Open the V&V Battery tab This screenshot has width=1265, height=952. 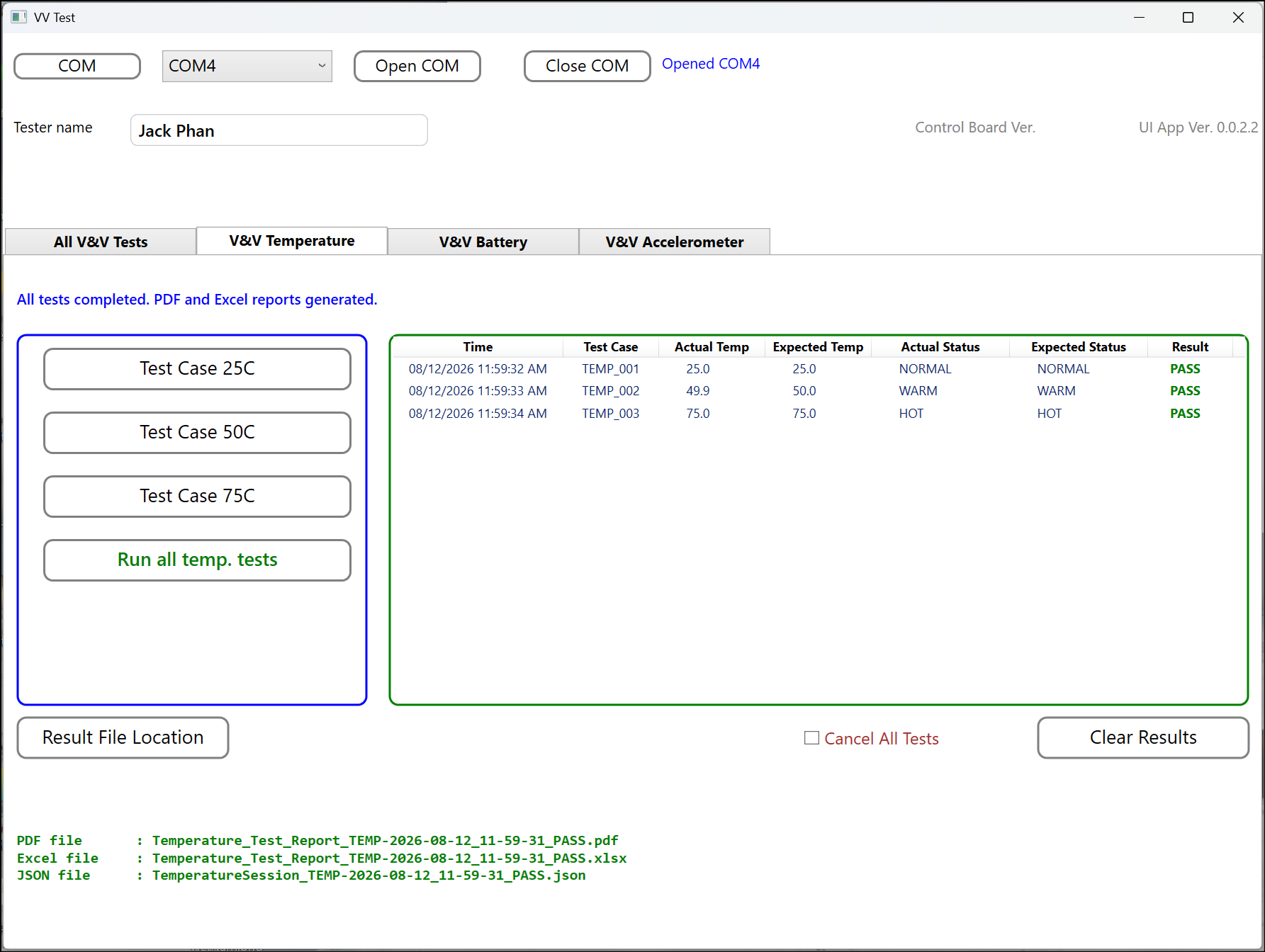coord(483,242)
